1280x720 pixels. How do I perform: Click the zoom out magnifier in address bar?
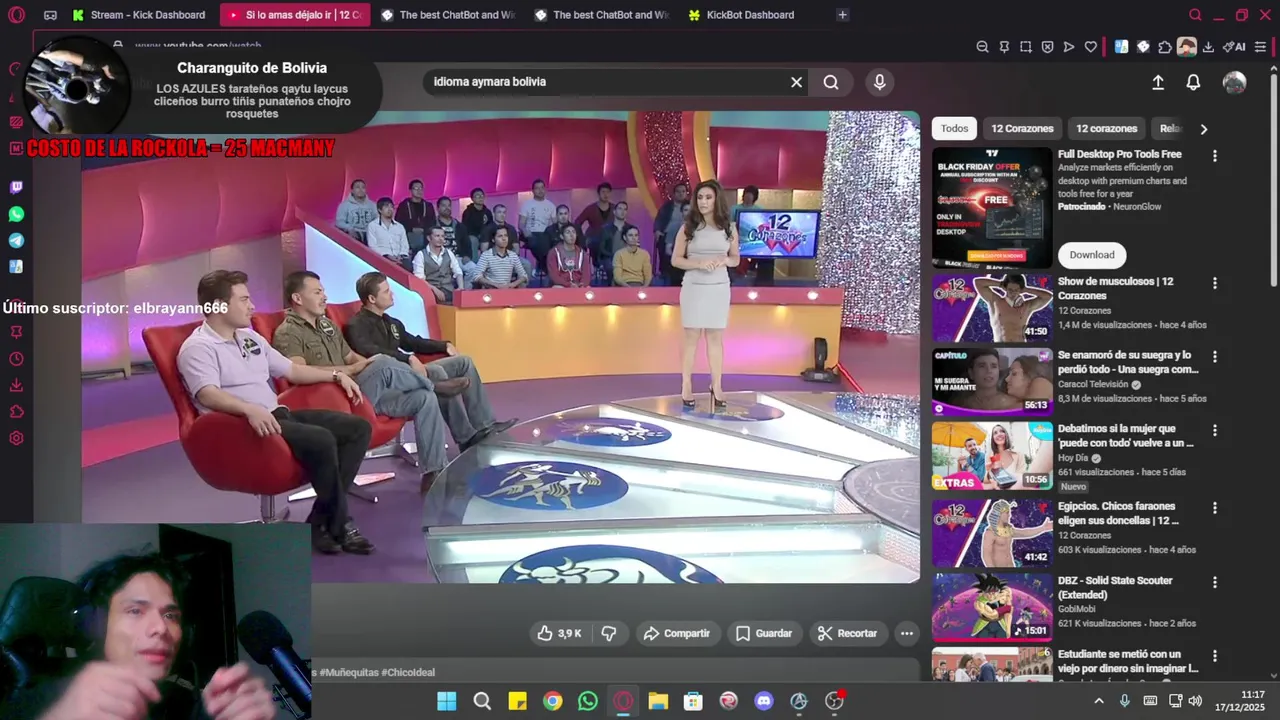(982, 47)
